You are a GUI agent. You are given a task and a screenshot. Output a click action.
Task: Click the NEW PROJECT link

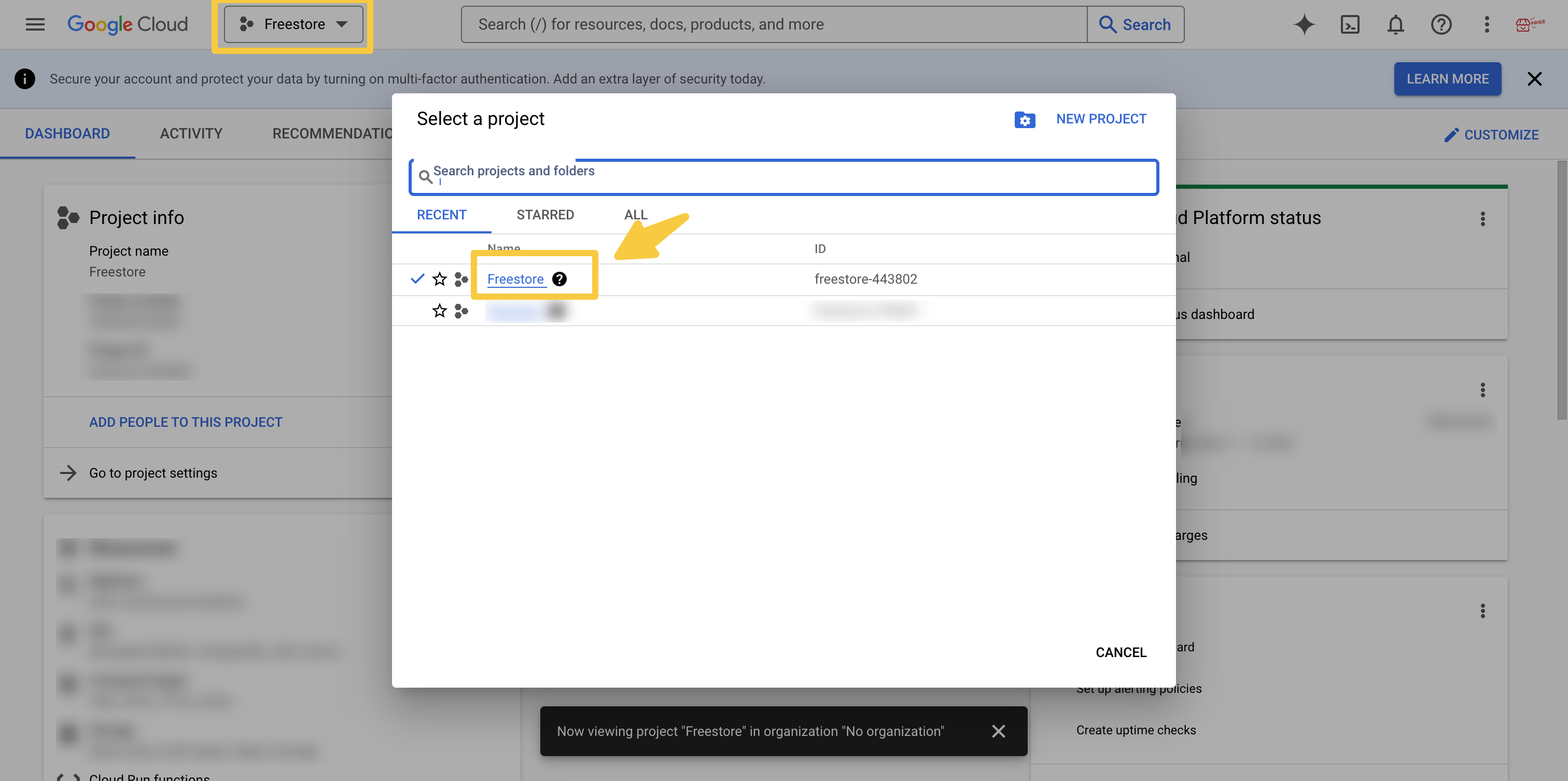1100,119
